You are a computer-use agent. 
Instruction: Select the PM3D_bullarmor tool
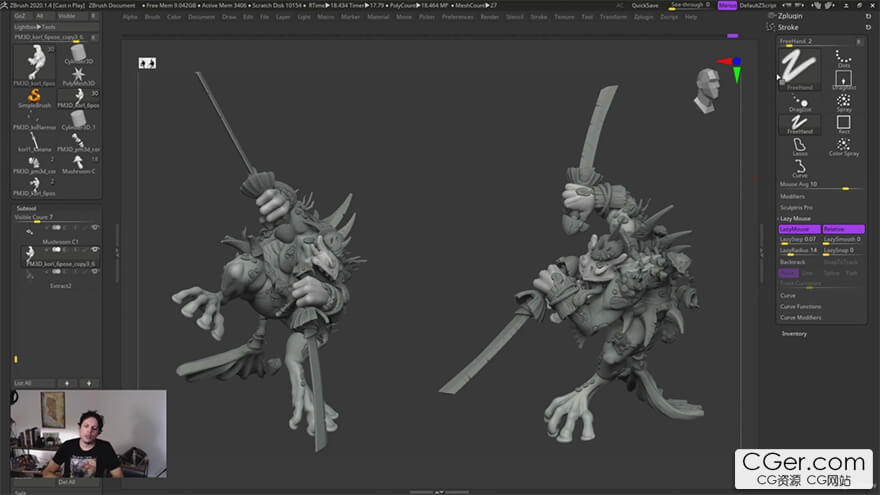pyautogui.click(x=34, y=120)
